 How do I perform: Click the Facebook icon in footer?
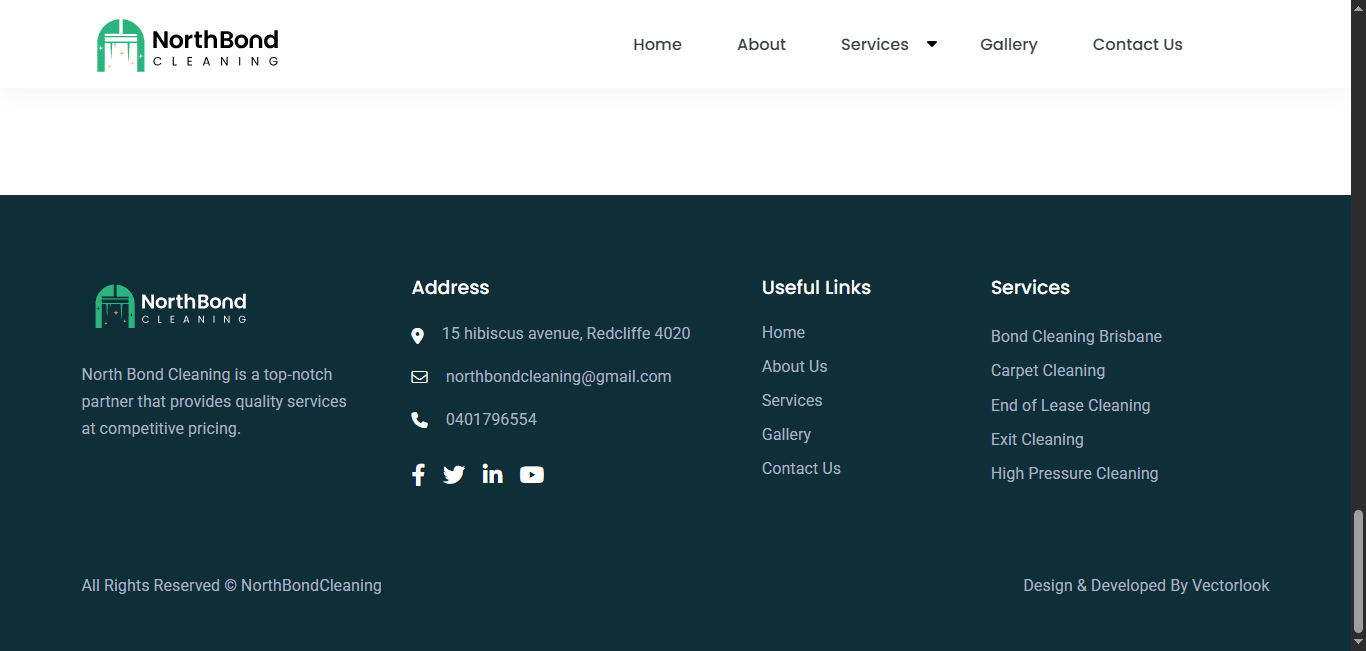pos(418,475)
